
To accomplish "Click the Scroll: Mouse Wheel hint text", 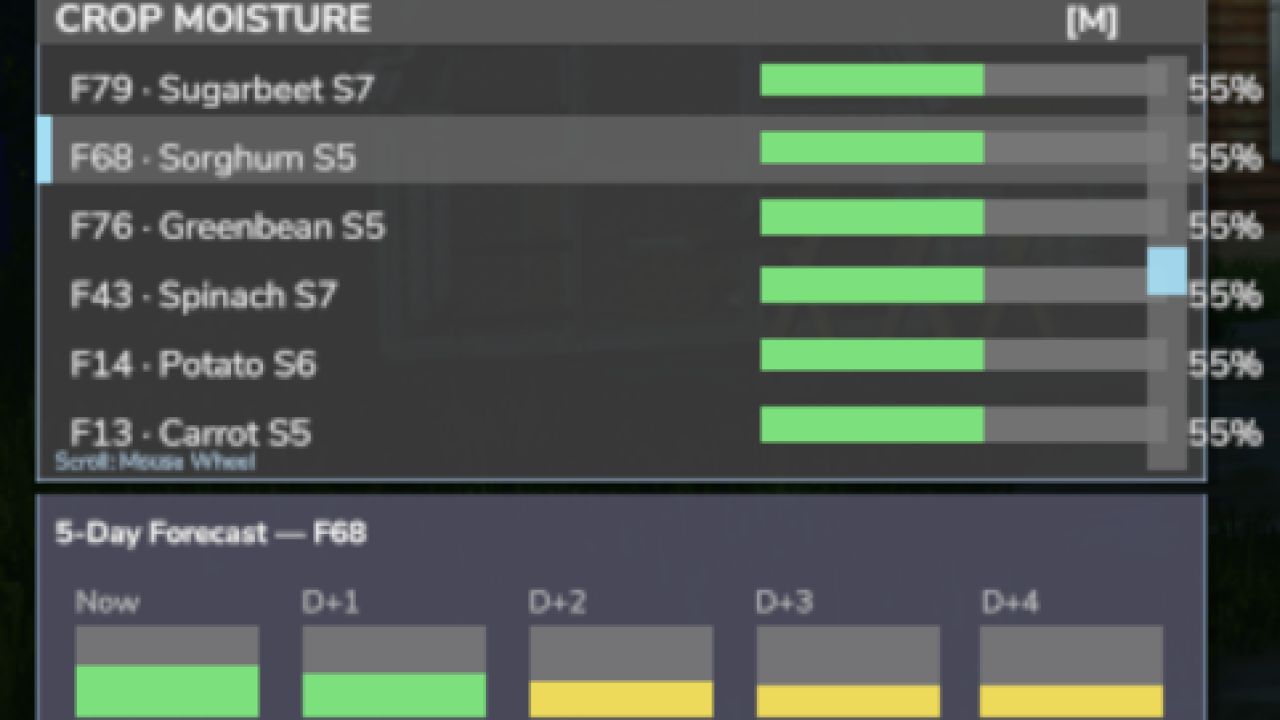I will [155, 462].
